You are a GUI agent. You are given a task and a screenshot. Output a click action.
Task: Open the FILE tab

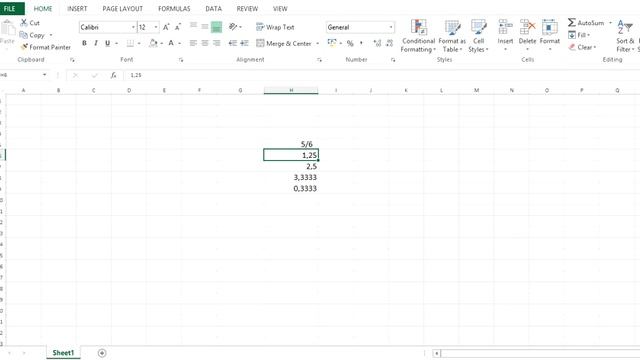tap(10, 8)
